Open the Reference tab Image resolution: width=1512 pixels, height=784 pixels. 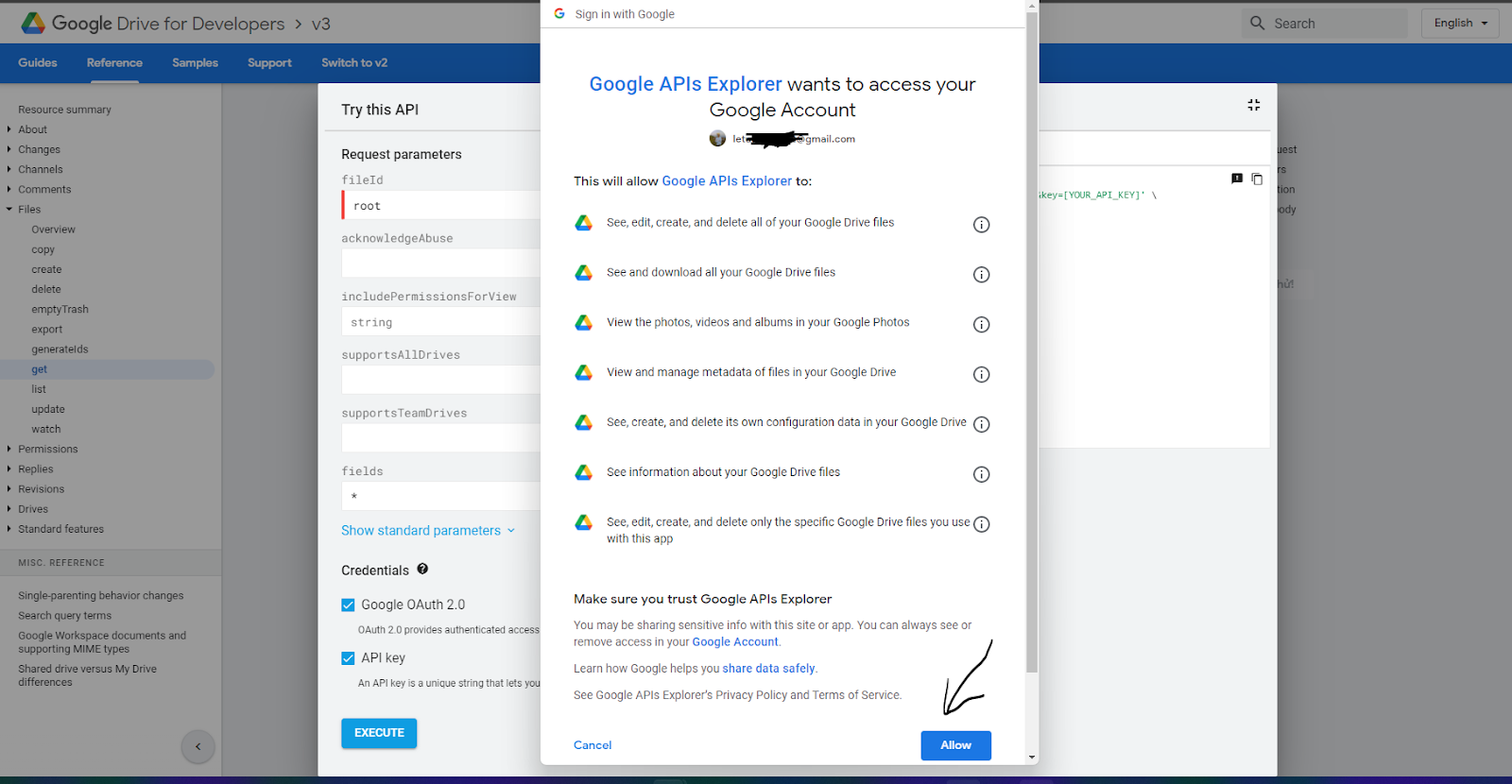114,63
